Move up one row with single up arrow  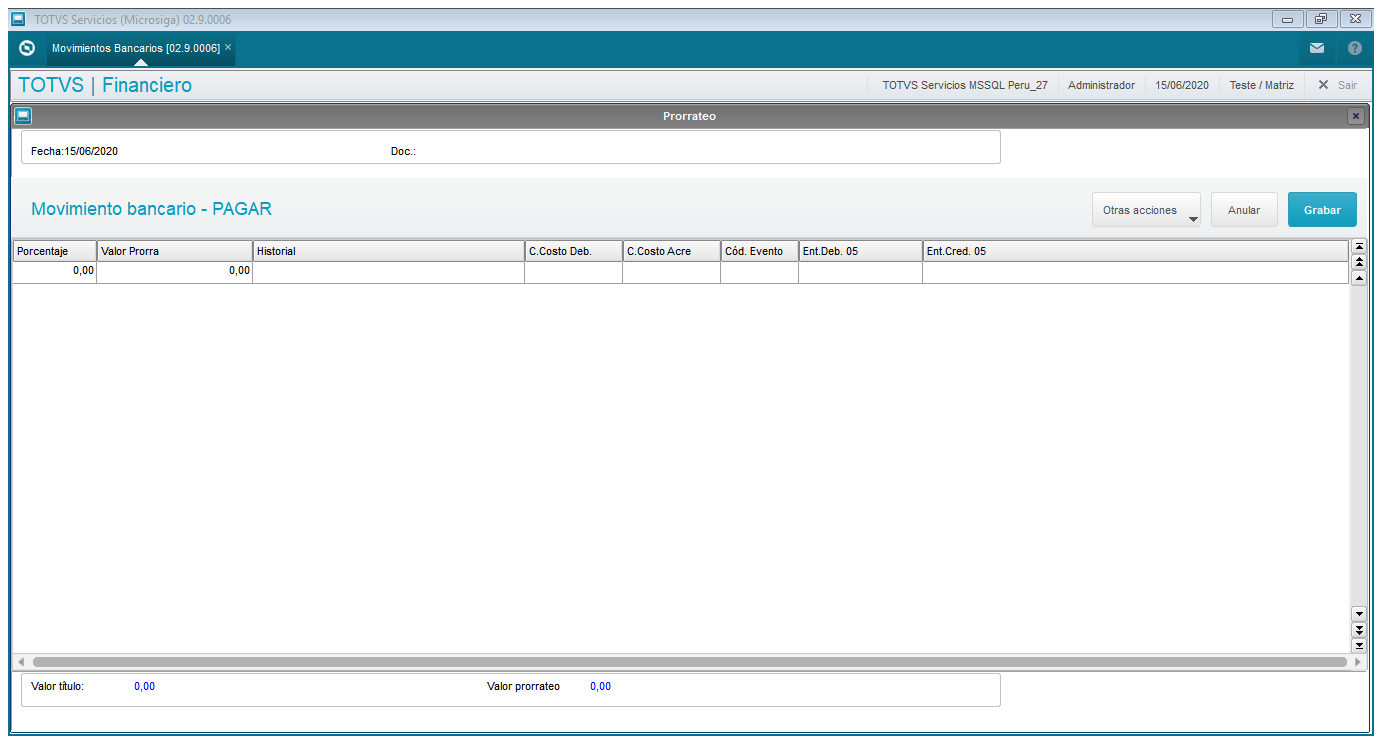tap(1358, 278)
